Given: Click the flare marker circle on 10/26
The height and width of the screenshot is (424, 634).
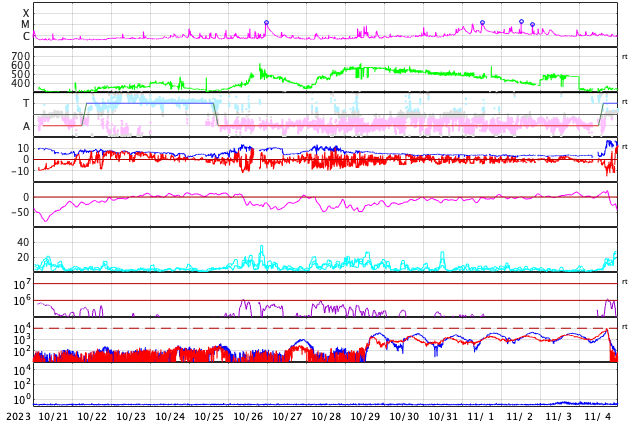Looking at the screenshot, I should point(266,23).
